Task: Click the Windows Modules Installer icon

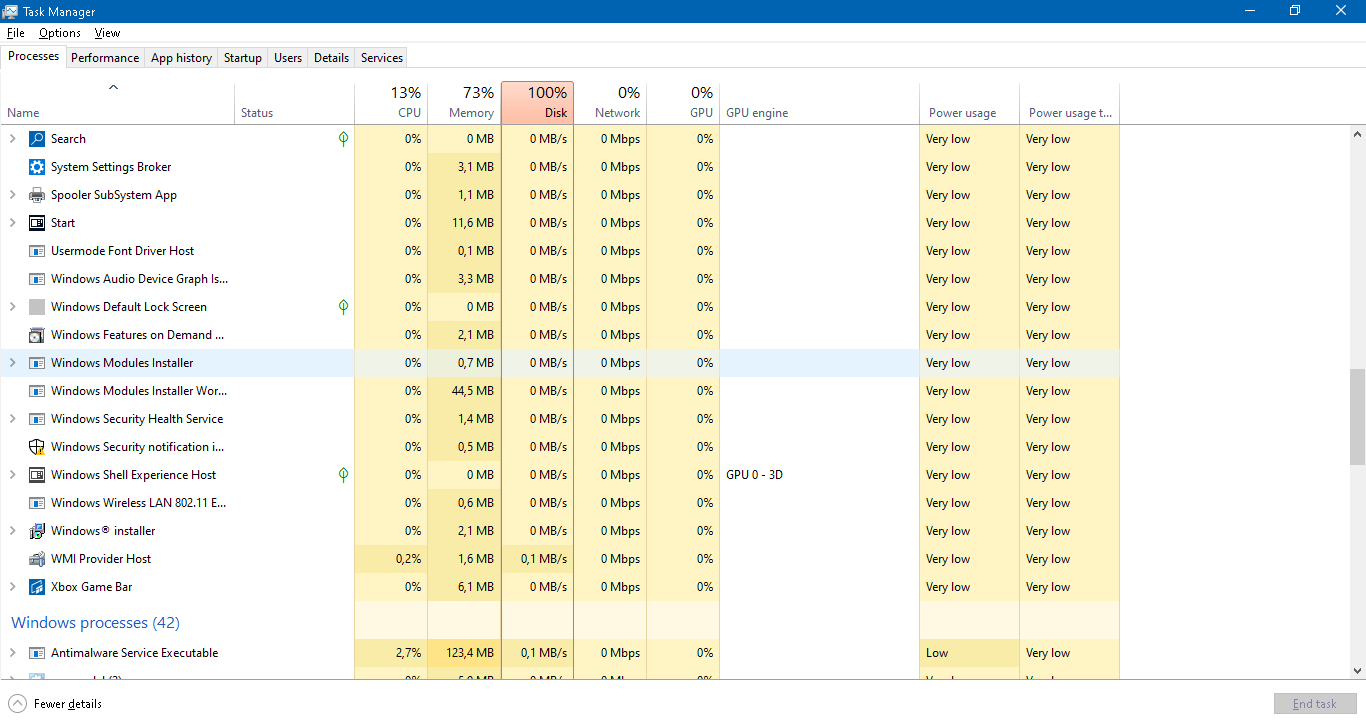Action: click(37, 363)
